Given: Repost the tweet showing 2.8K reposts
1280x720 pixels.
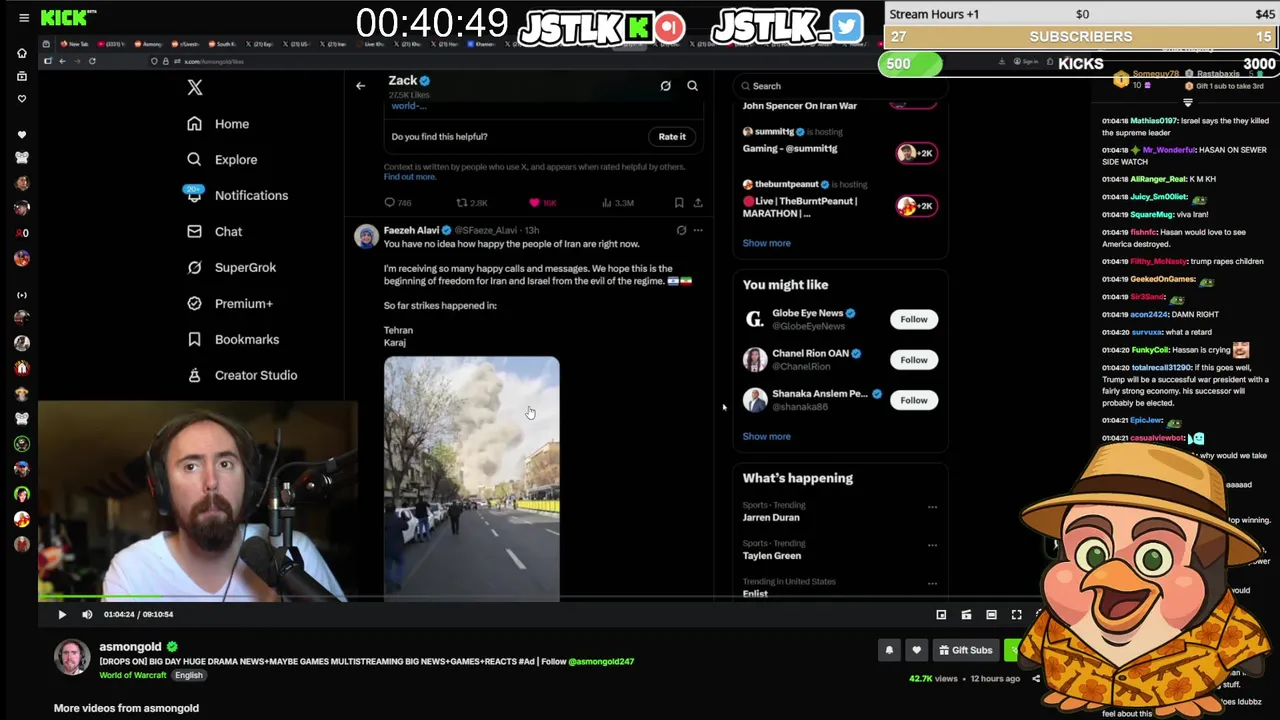Looking at the screenshot, I should click(471, 203).
